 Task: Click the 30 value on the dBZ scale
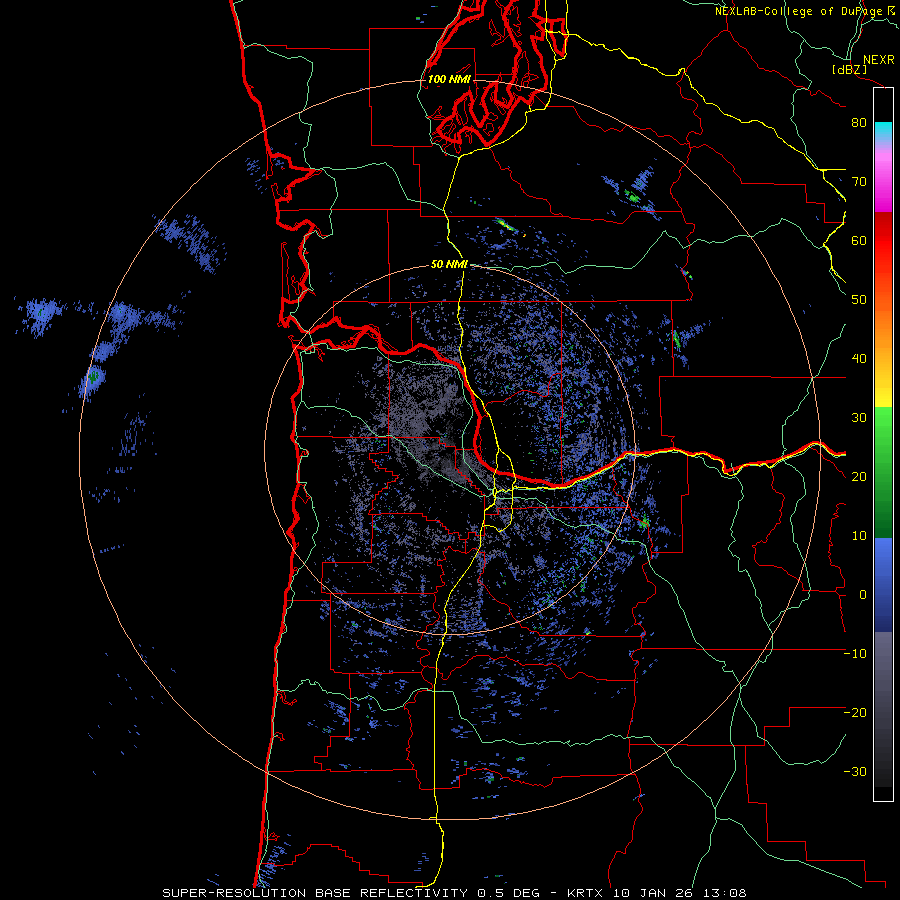tap(859, 418)
